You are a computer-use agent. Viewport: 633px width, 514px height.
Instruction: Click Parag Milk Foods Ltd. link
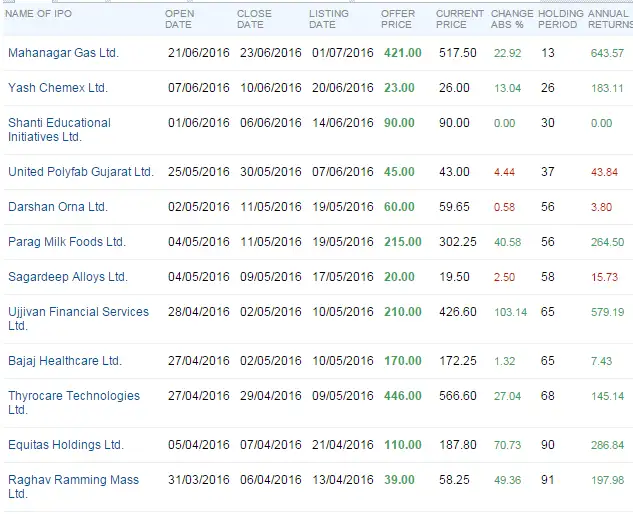click(66, 242)
